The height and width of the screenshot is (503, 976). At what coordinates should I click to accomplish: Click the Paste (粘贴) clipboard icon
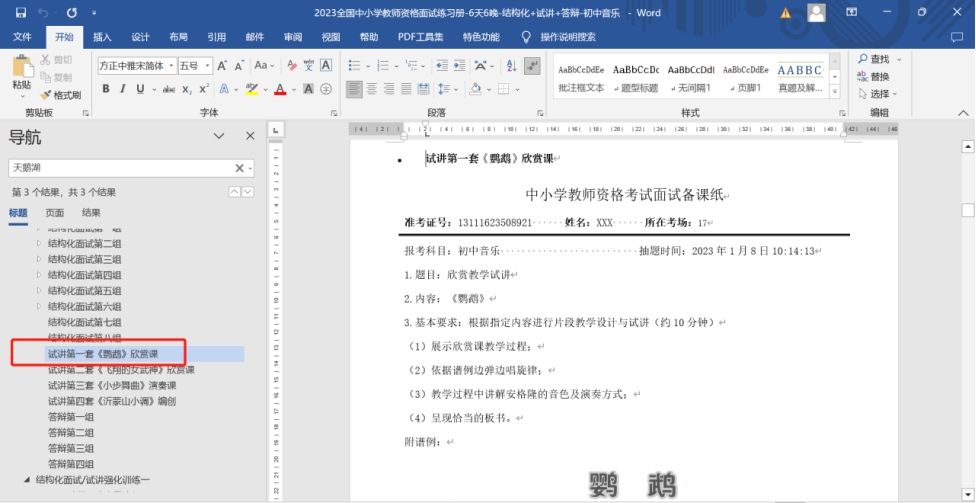pos(21,72)
